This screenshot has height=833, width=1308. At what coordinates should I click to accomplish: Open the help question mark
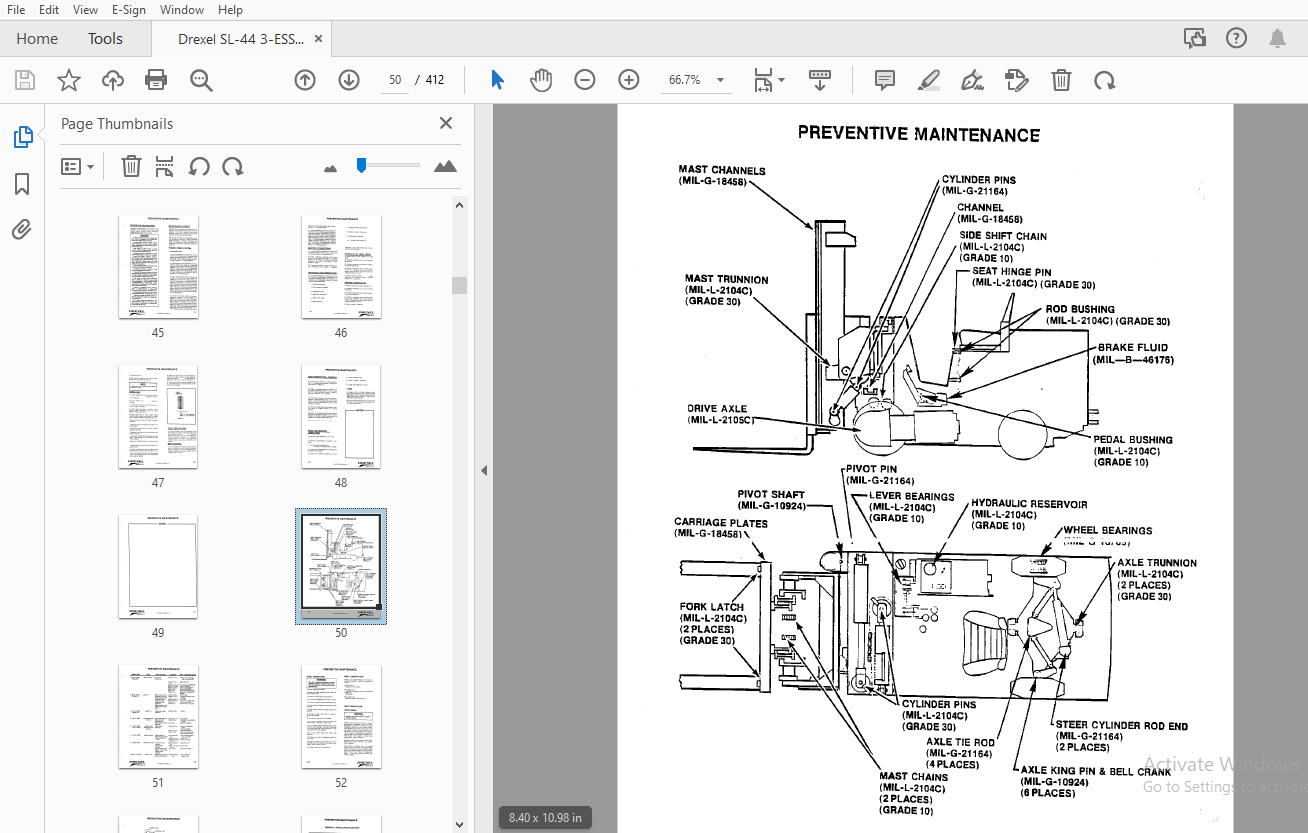[x=1236, y=38]
